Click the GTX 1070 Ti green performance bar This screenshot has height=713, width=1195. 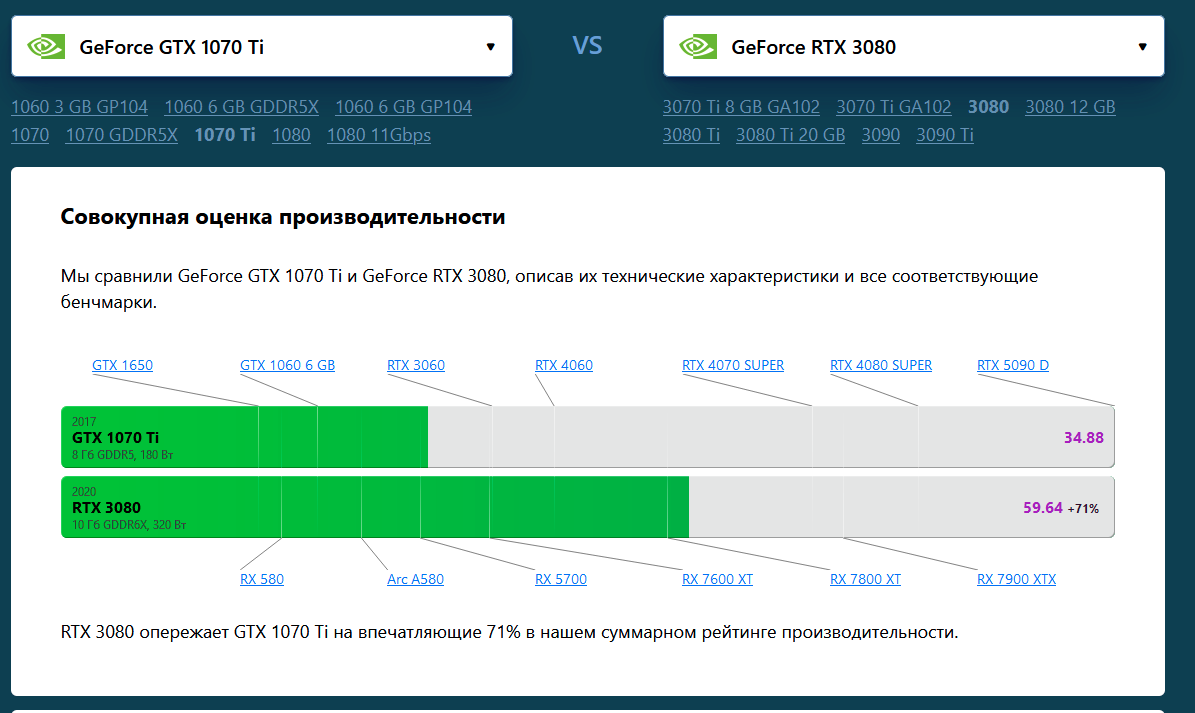click(x=244, y=436)
